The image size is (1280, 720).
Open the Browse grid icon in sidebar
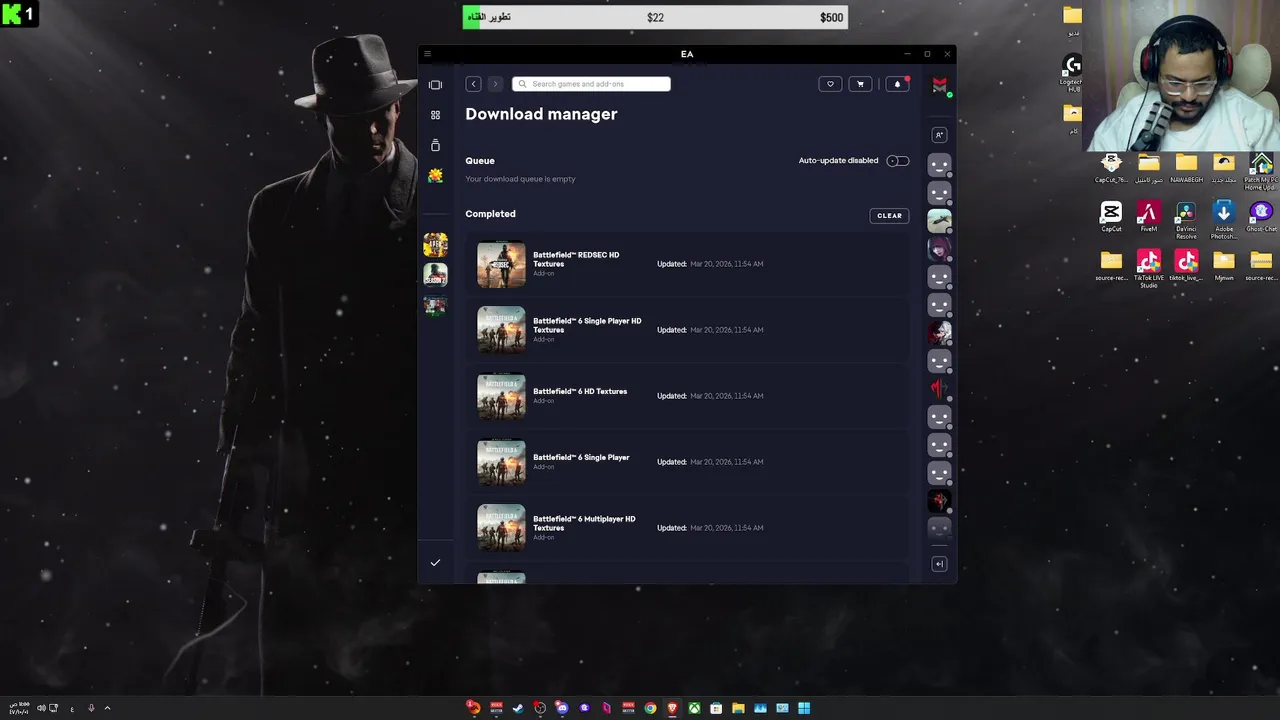[x=435, y=115]
